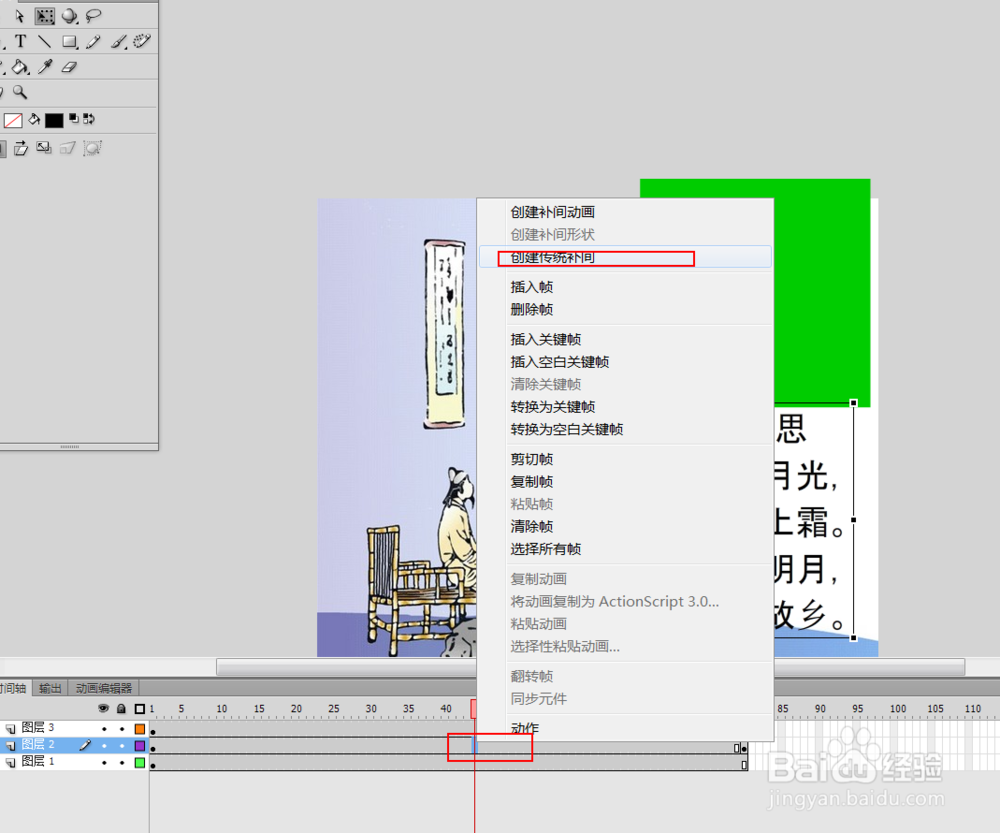Image resolution: width=1000 pixels, height=833 pixels.
Task: Select layer 图层 3 in timeline
Action: (38, 728)
